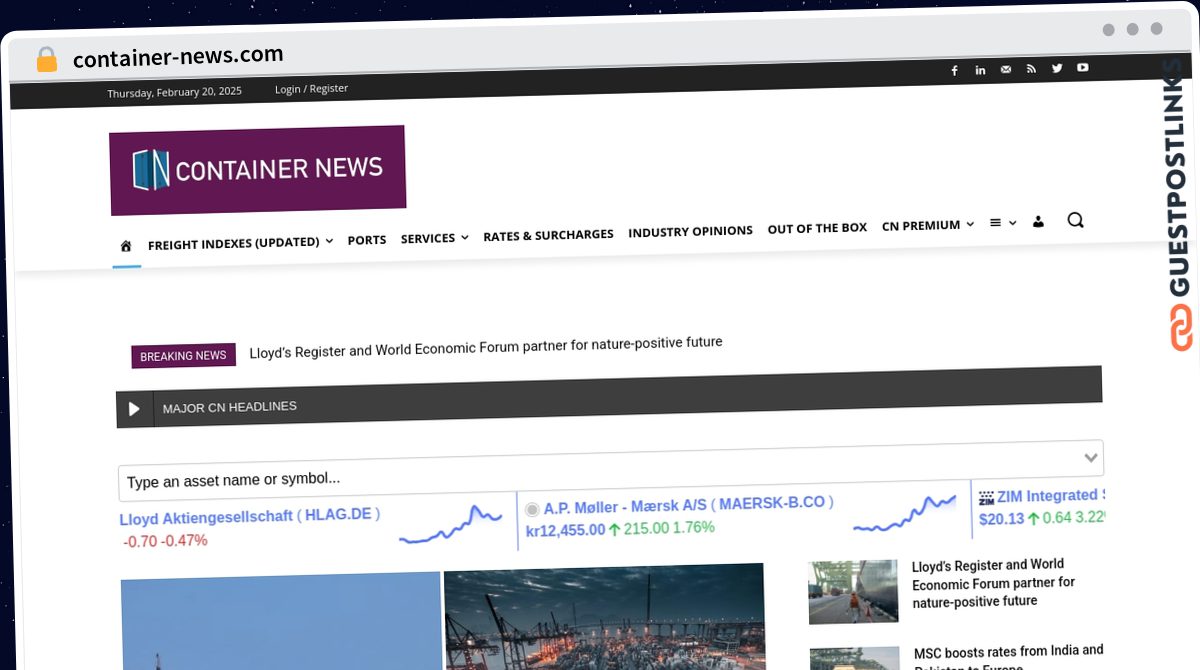Open the A.P. Møller - Mærsk ticker
The height and width of the screenshot is (670, 1200).
(x=688, y=505)
